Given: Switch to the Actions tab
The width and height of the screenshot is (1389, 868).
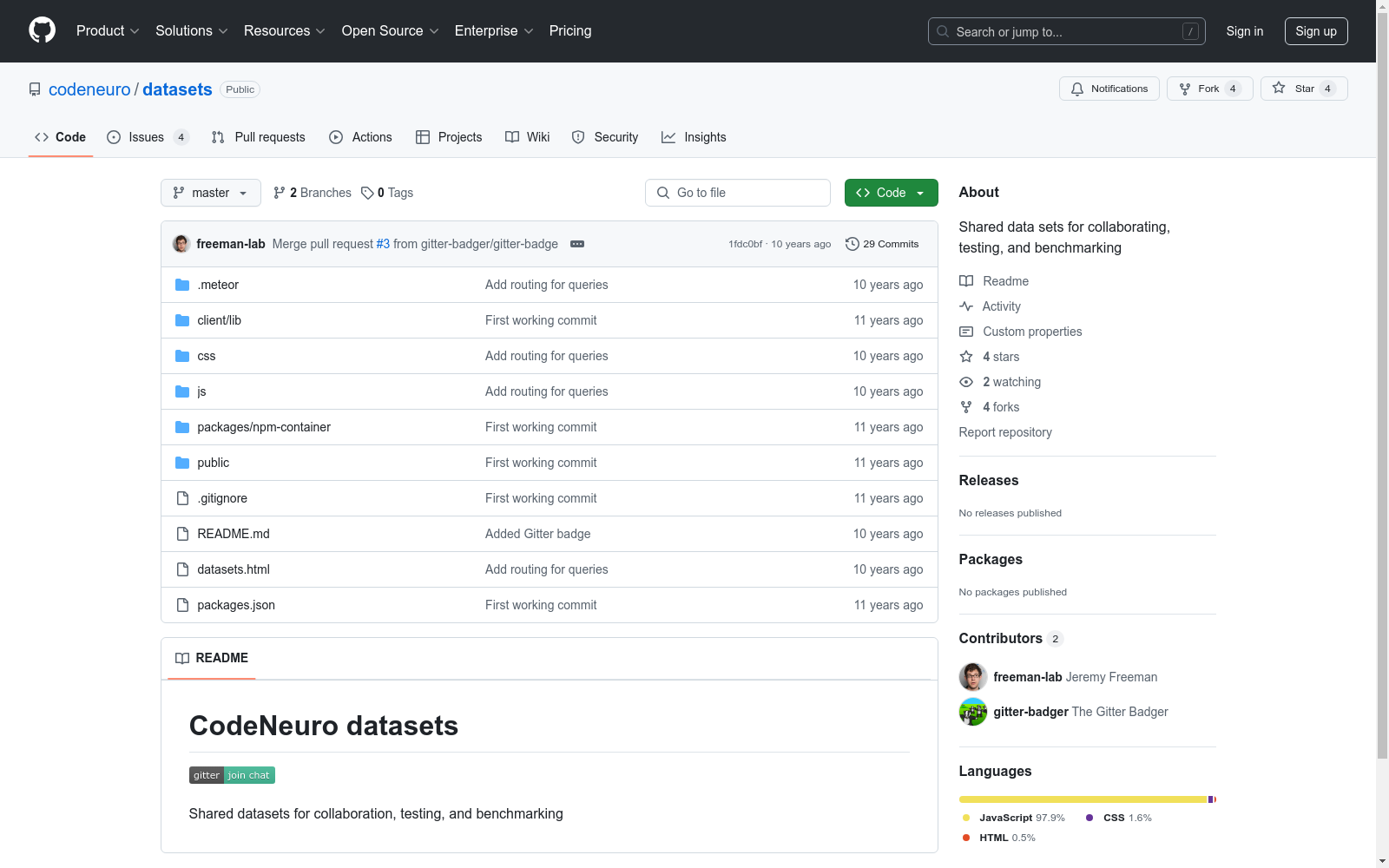Looking at the screenshot, I should click(x=361, y=137).
